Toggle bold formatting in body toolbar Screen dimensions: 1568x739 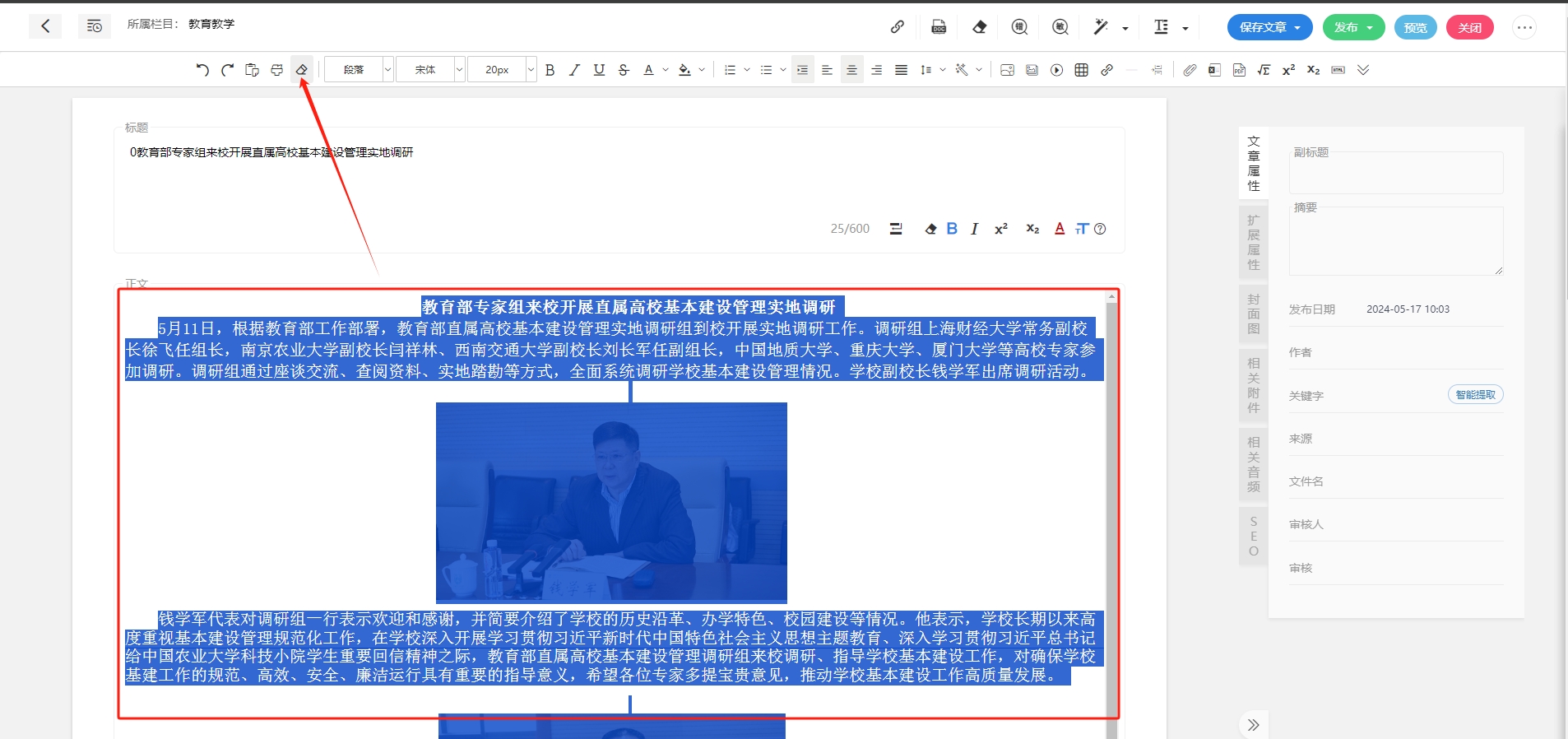click(x=550, y=70)
